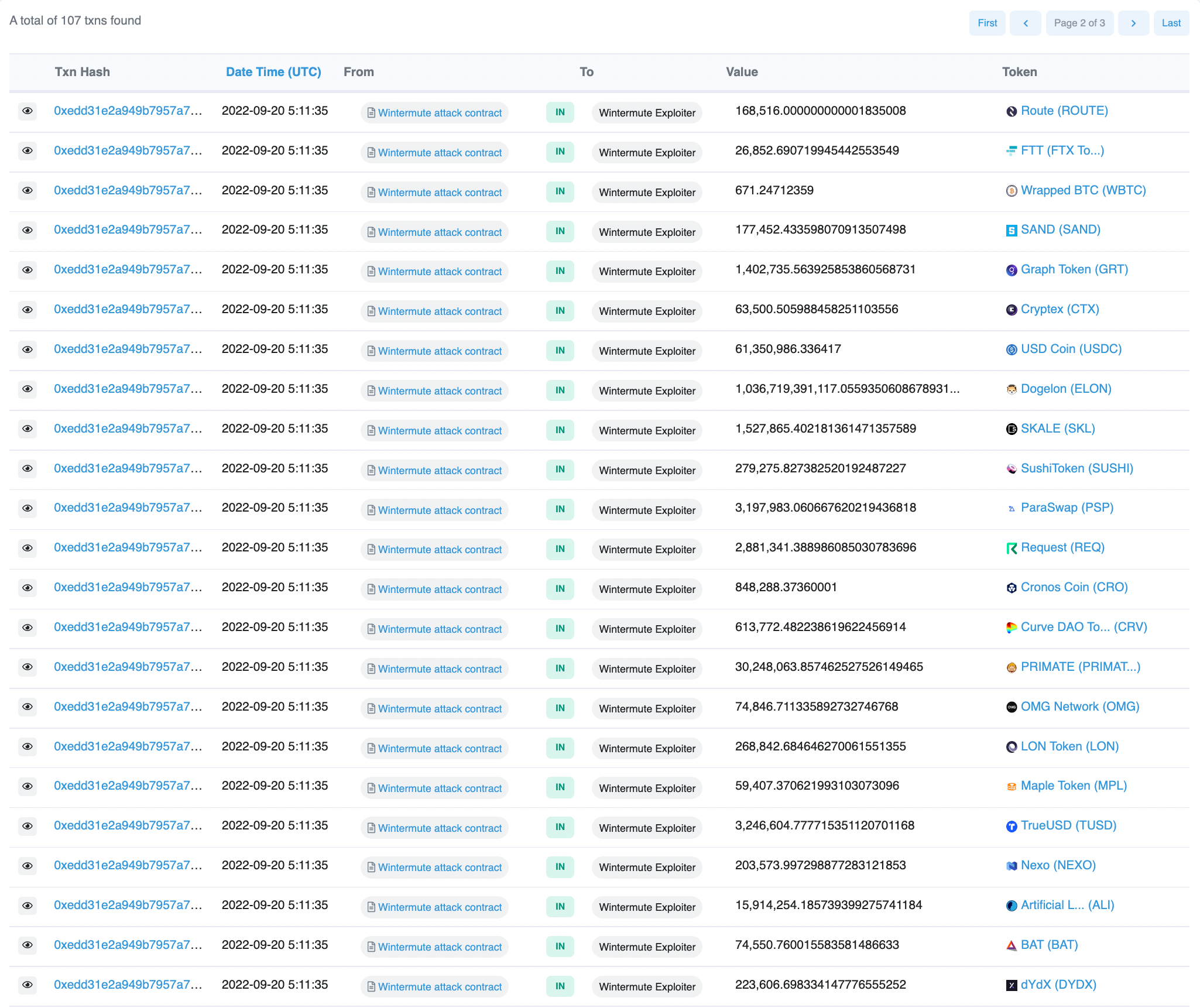This screenshot has width=1200, height=1008.
Task: Jump to the Last page
Action: tap(1171, 23)
